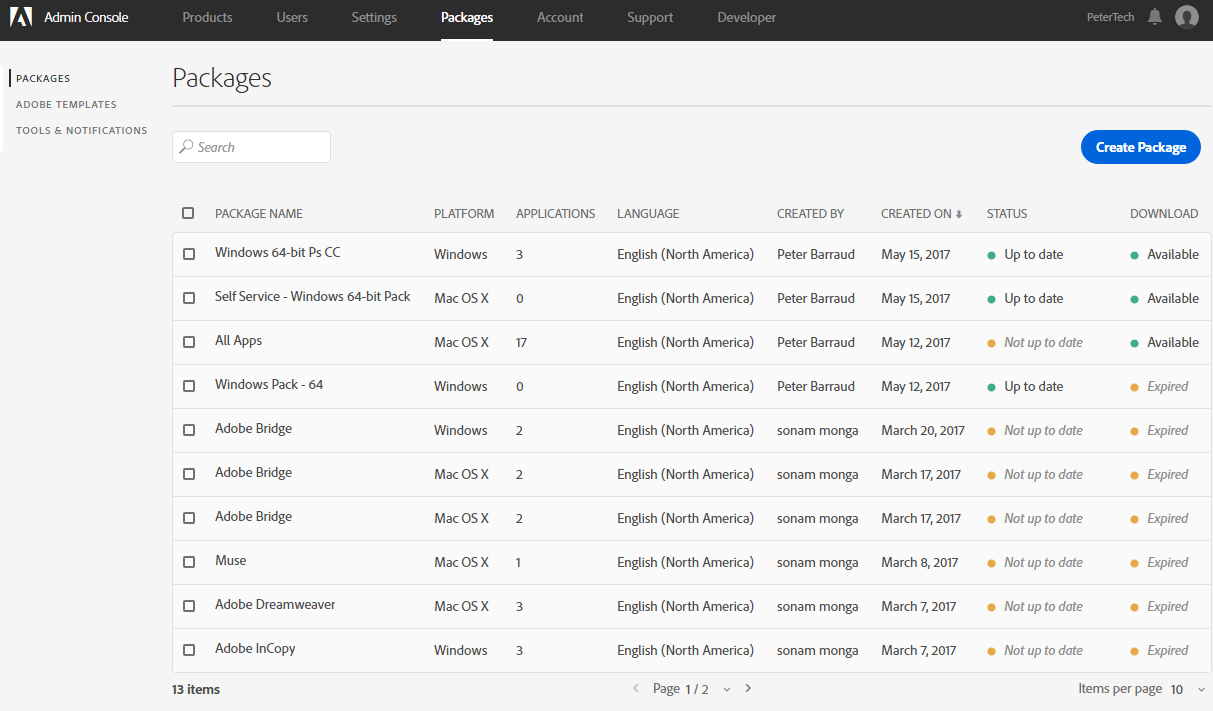Image resolution: width=1213 pixels, height=711 pixels.
Task: Click the search magnifier icon
Action: point(186,147)
